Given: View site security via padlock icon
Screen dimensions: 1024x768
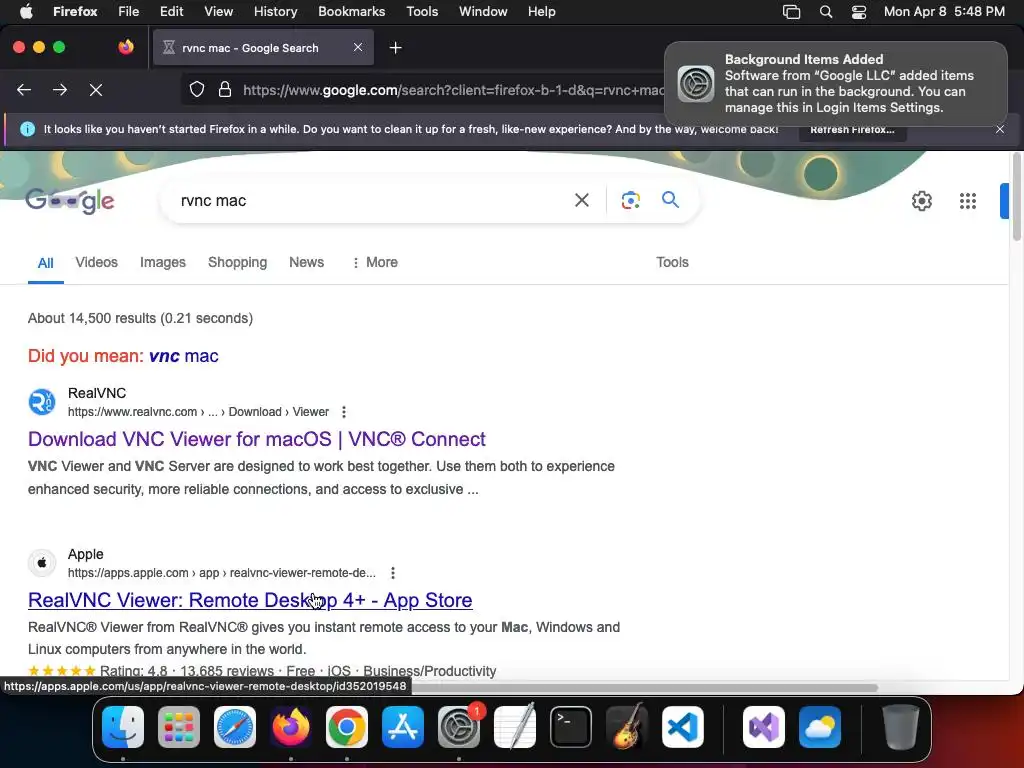Looking at the screenshot, I should point(225,89).
